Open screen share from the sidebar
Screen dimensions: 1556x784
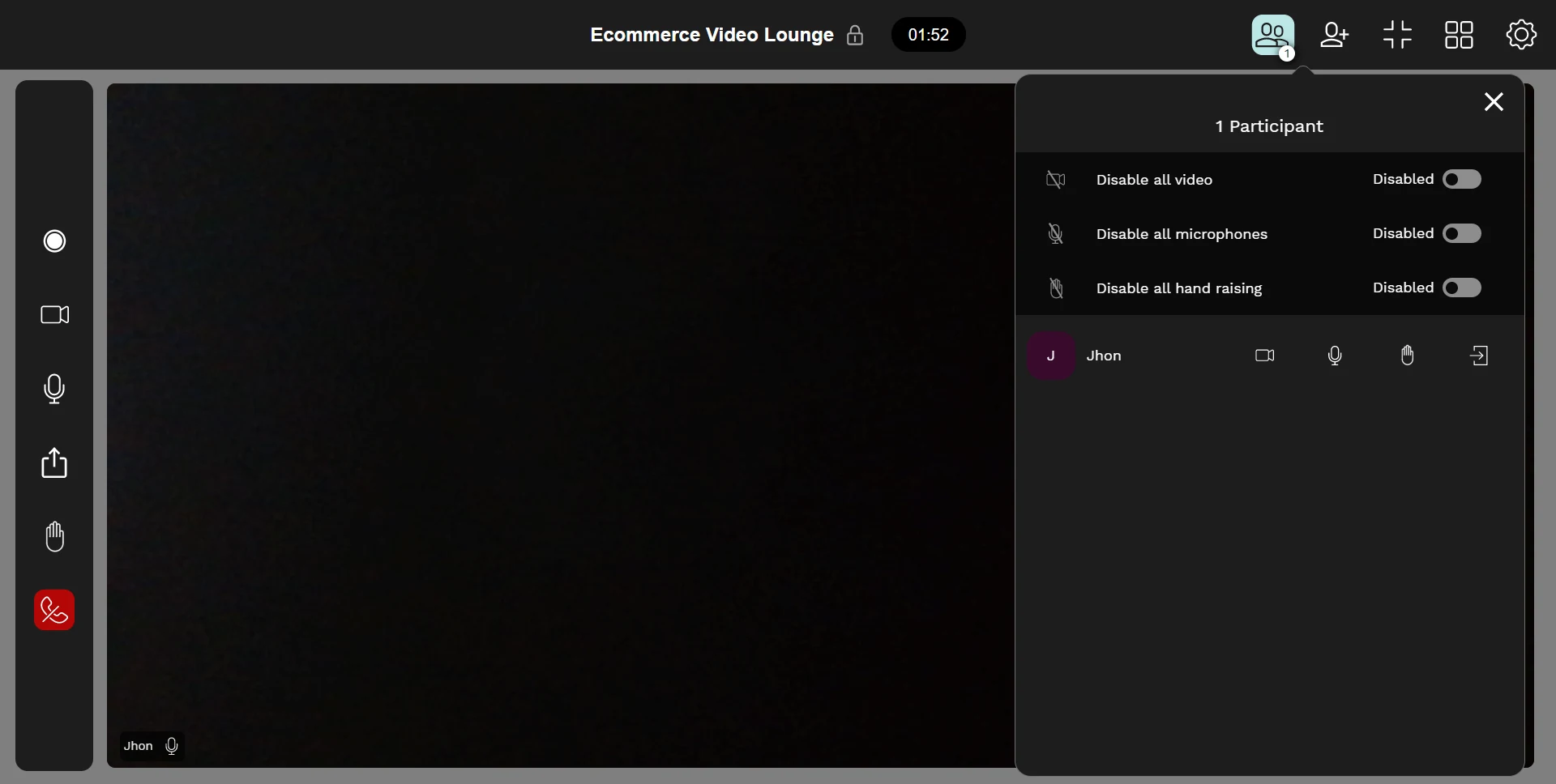pyautogui.click(x=54, y=462)
